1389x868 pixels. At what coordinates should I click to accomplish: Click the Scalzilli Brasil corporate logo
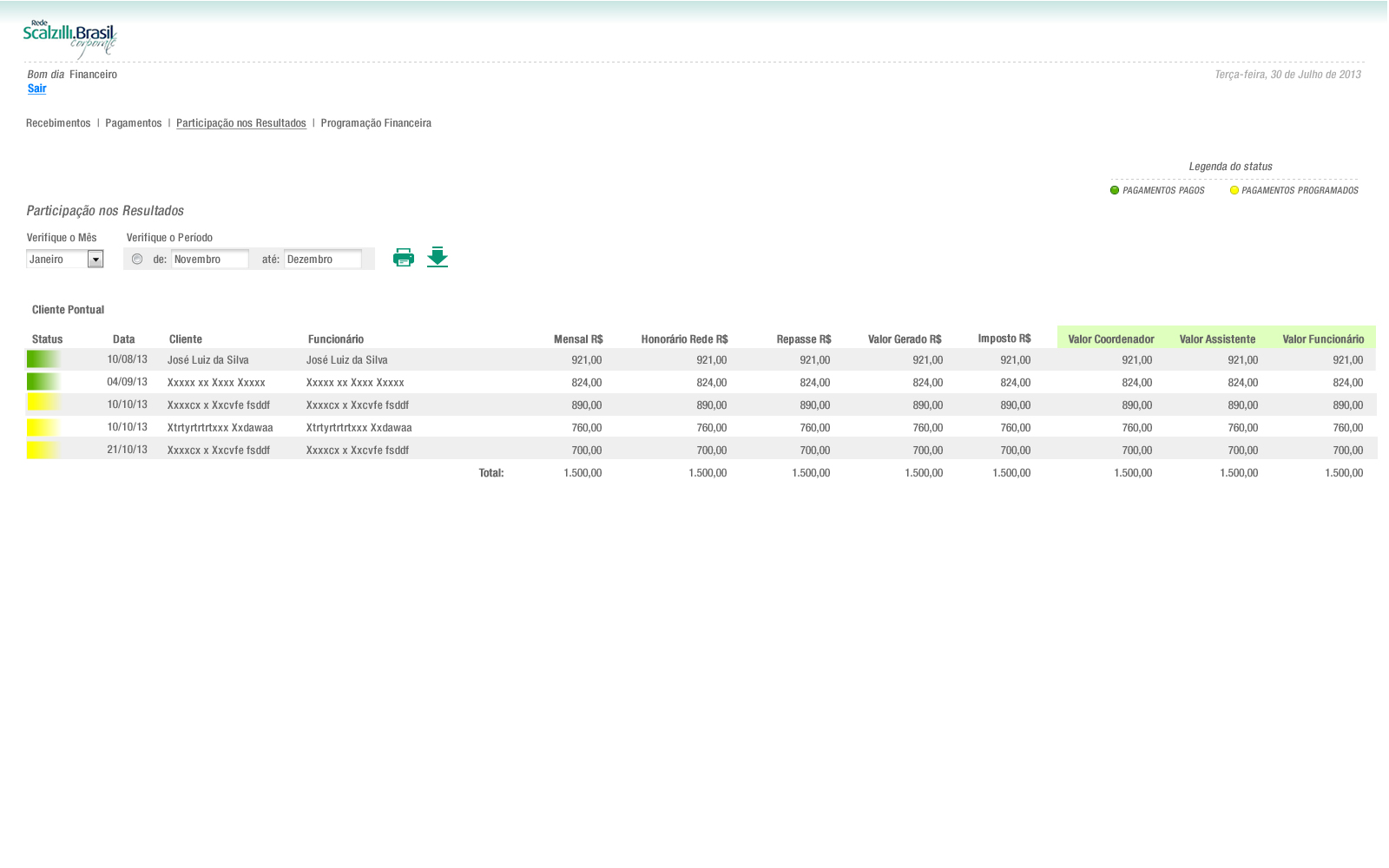click(x=69, y=39)
